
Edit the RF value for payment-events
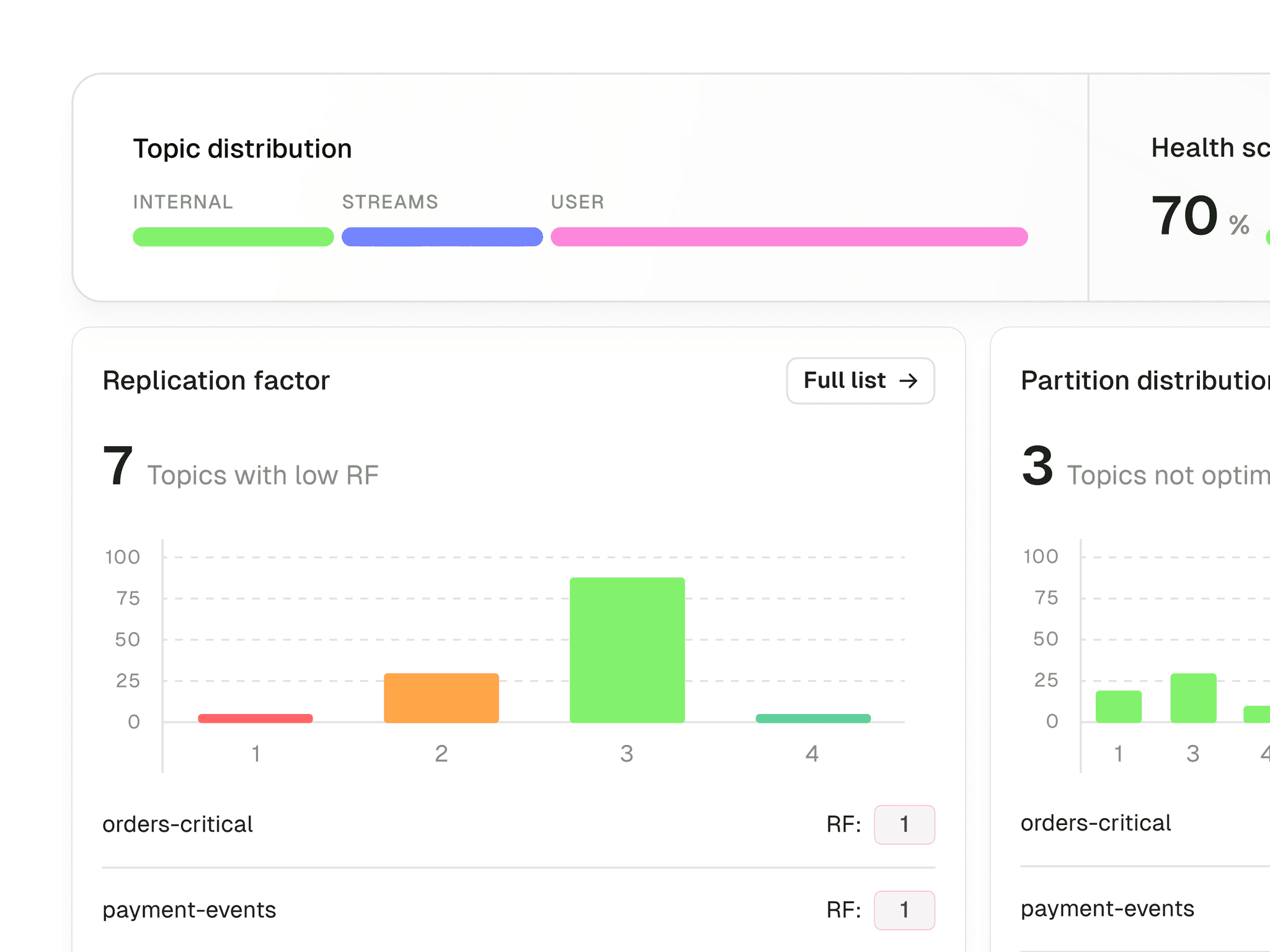(x=904, y=910)
